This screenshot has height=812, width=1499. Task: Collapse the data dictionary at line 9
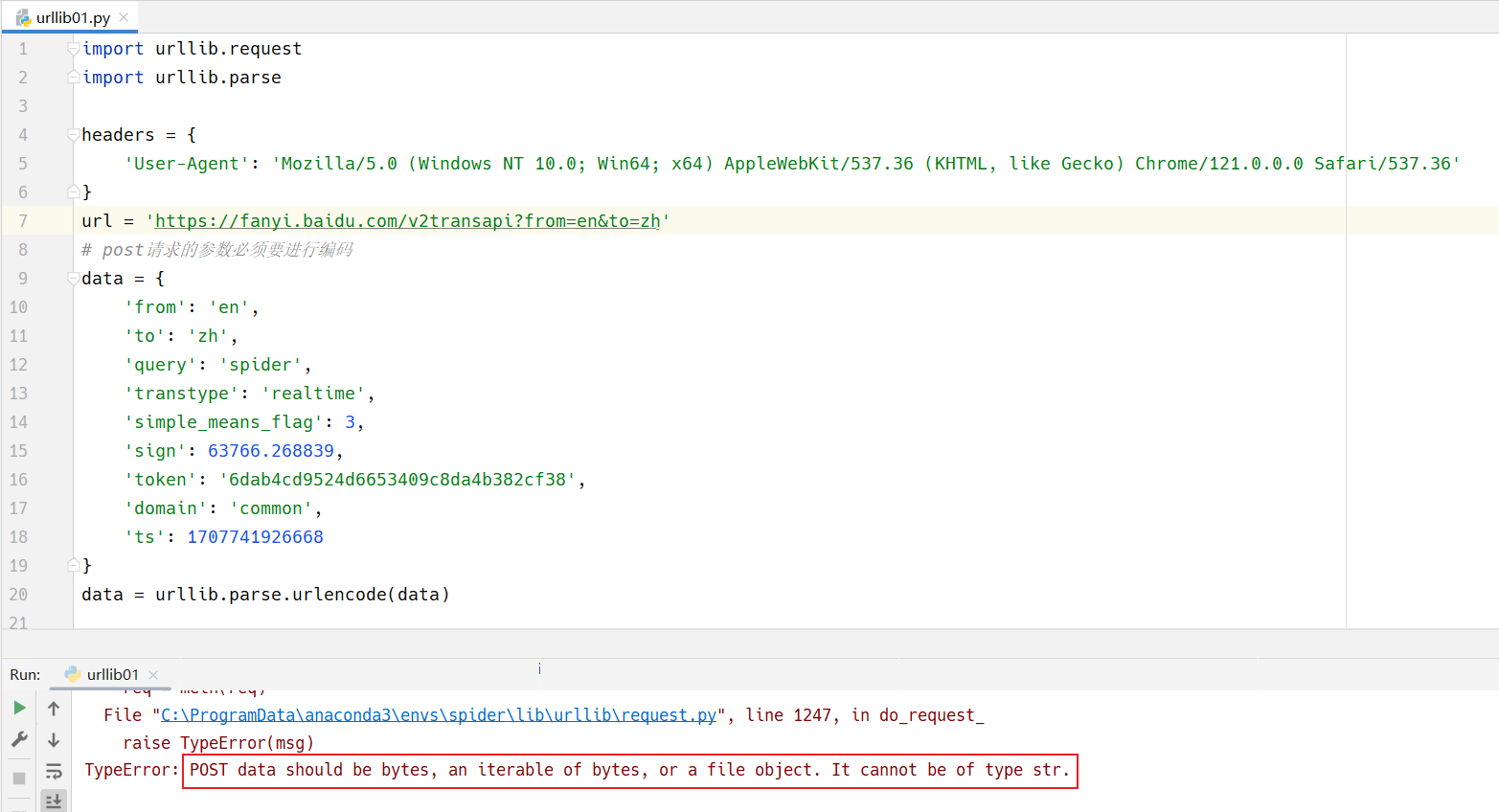73,279
